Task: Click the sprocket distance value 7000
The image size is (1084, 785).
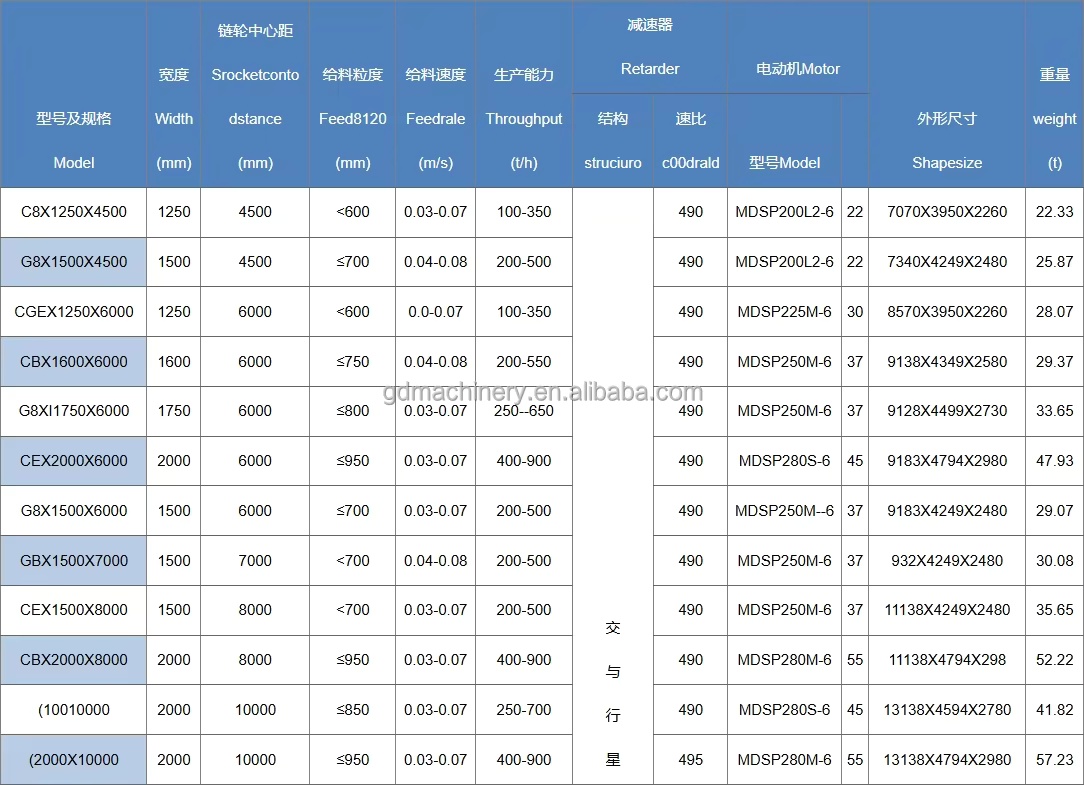Action: [255, 561]
